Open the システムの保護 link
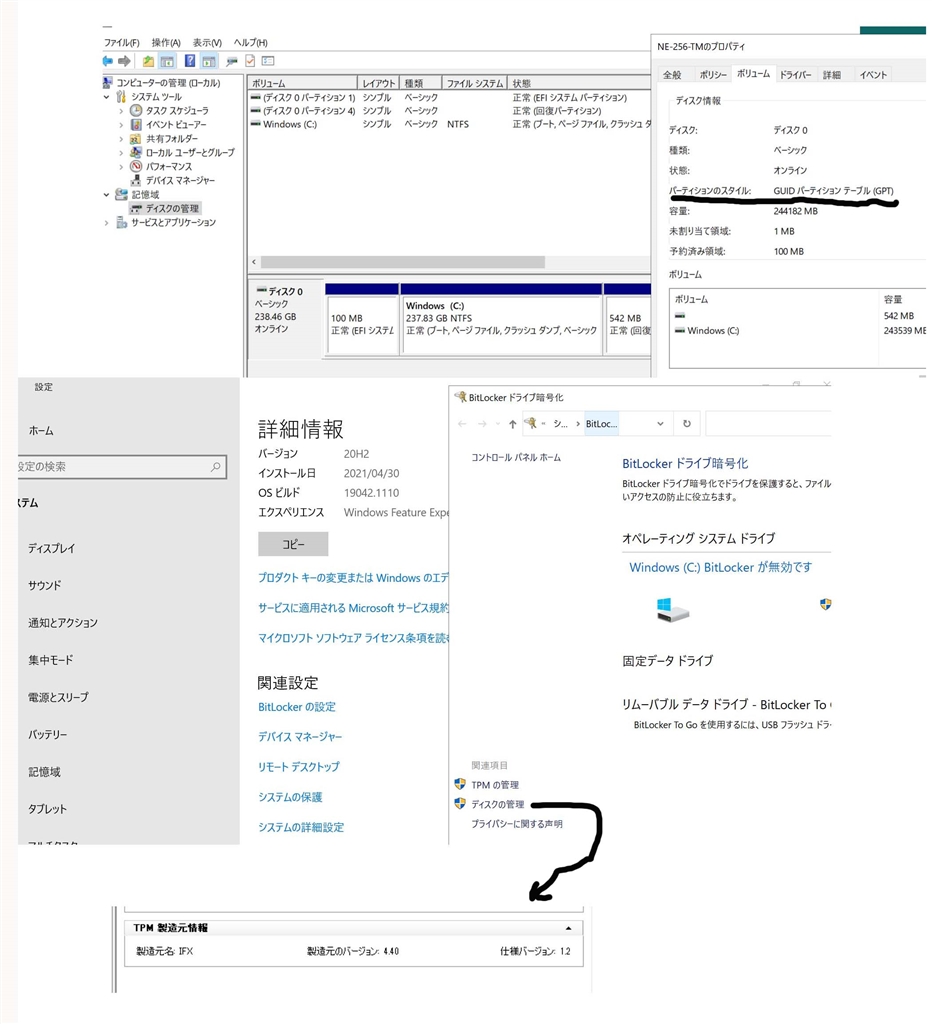This screenshot has height=1024, width=932. 290,797
